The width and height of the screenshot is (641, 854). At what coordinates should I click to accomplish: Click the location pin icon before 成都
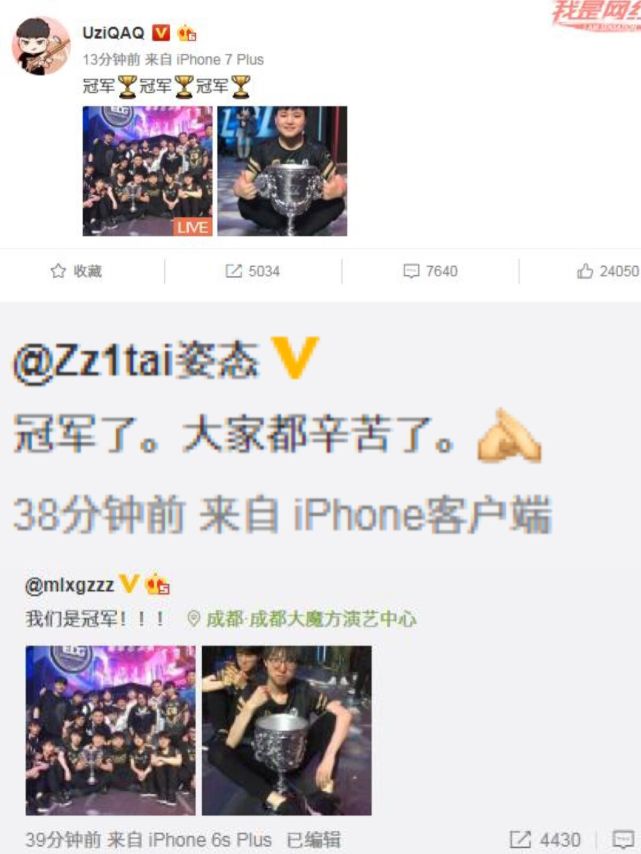click(193, 619)
